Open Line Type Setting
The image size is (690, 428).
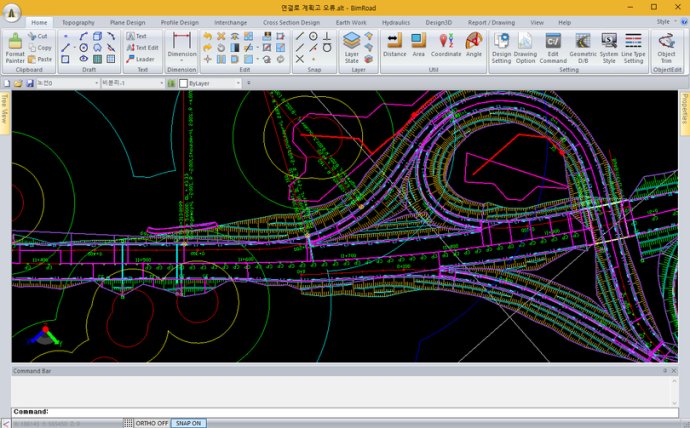[633, 48]
